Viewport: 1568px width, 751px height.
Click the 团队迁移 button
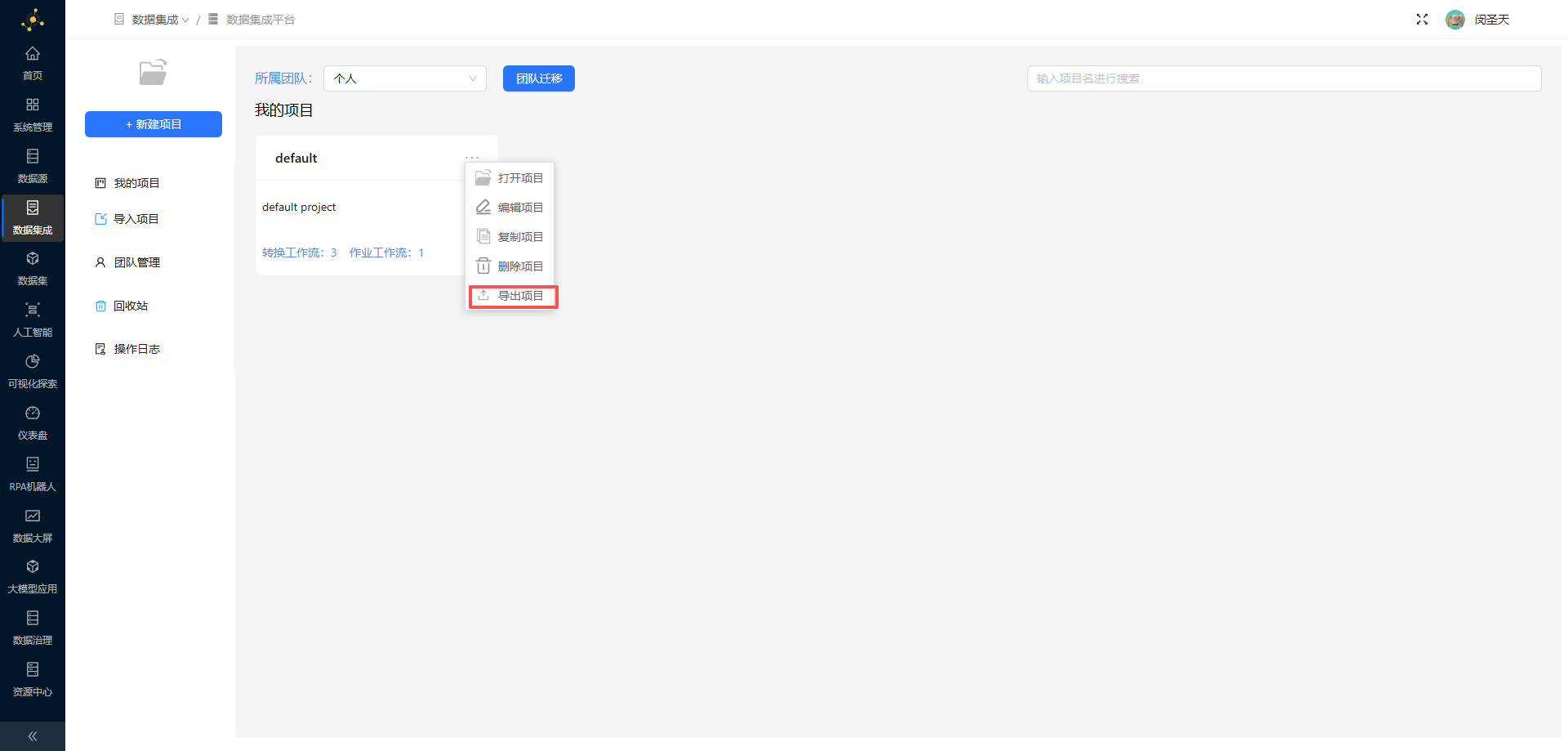[x=539, y=78]
